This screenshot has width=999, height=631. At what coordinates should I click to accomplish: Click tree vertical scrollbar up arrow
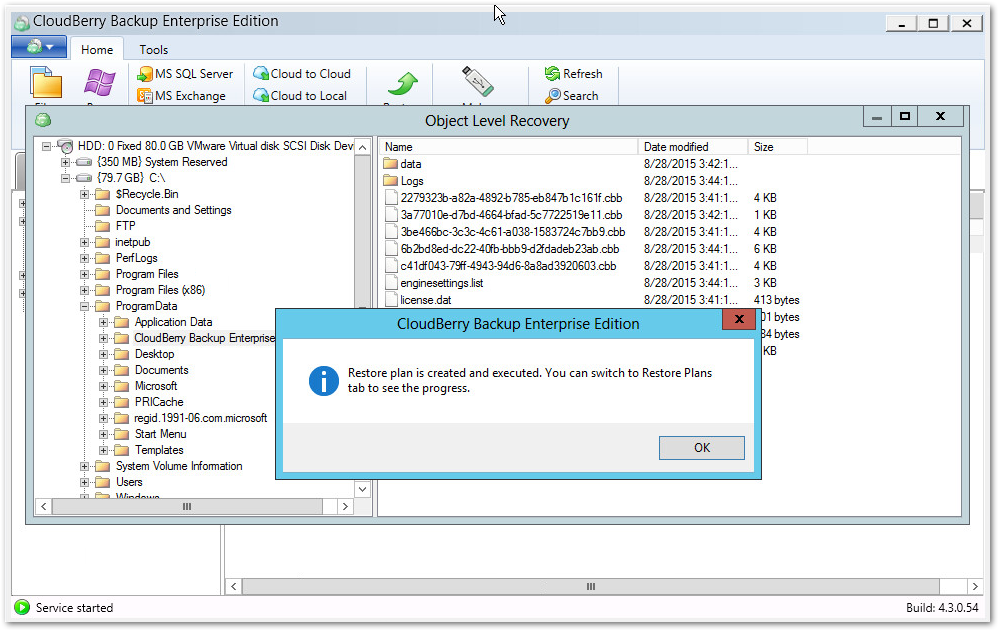coord(363,147)
